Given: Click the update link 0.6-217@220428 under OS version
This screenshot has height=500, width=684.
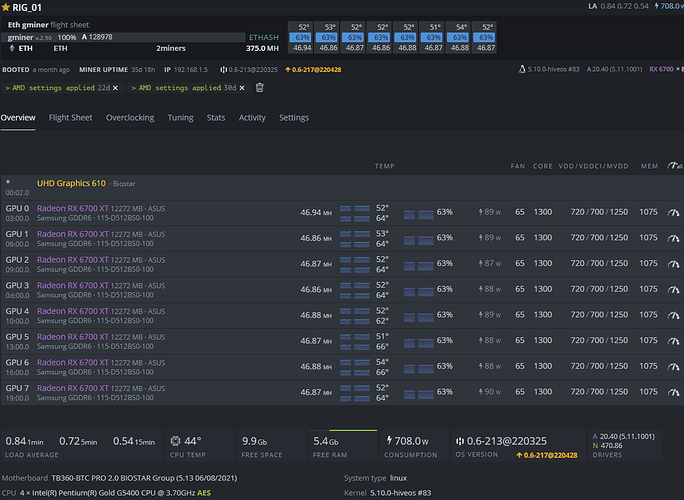Looking at the screenshot, I should click(x=547, y=455).
